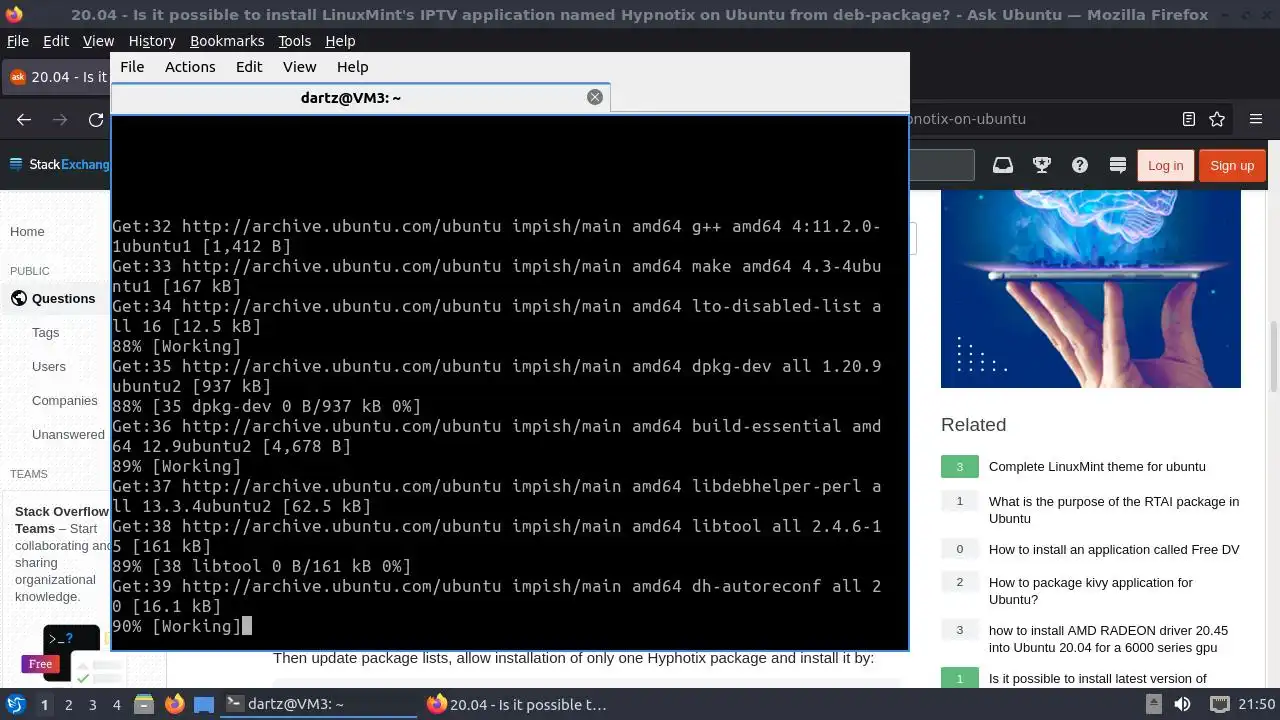Open the terminal View menu
This screenshot has height=720, width=1280.
(299, 67)
